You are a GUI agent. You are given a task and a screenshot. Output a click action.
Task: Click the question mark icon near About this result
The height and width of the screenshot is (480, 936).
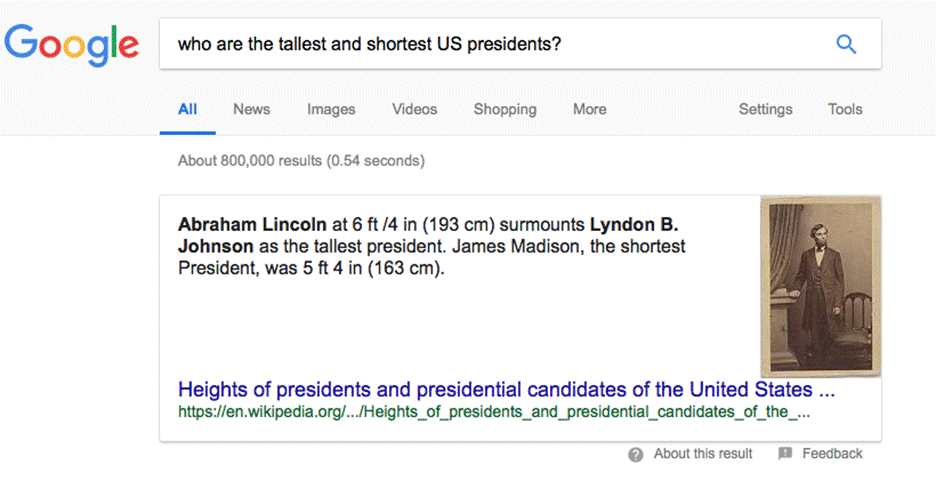636,454
